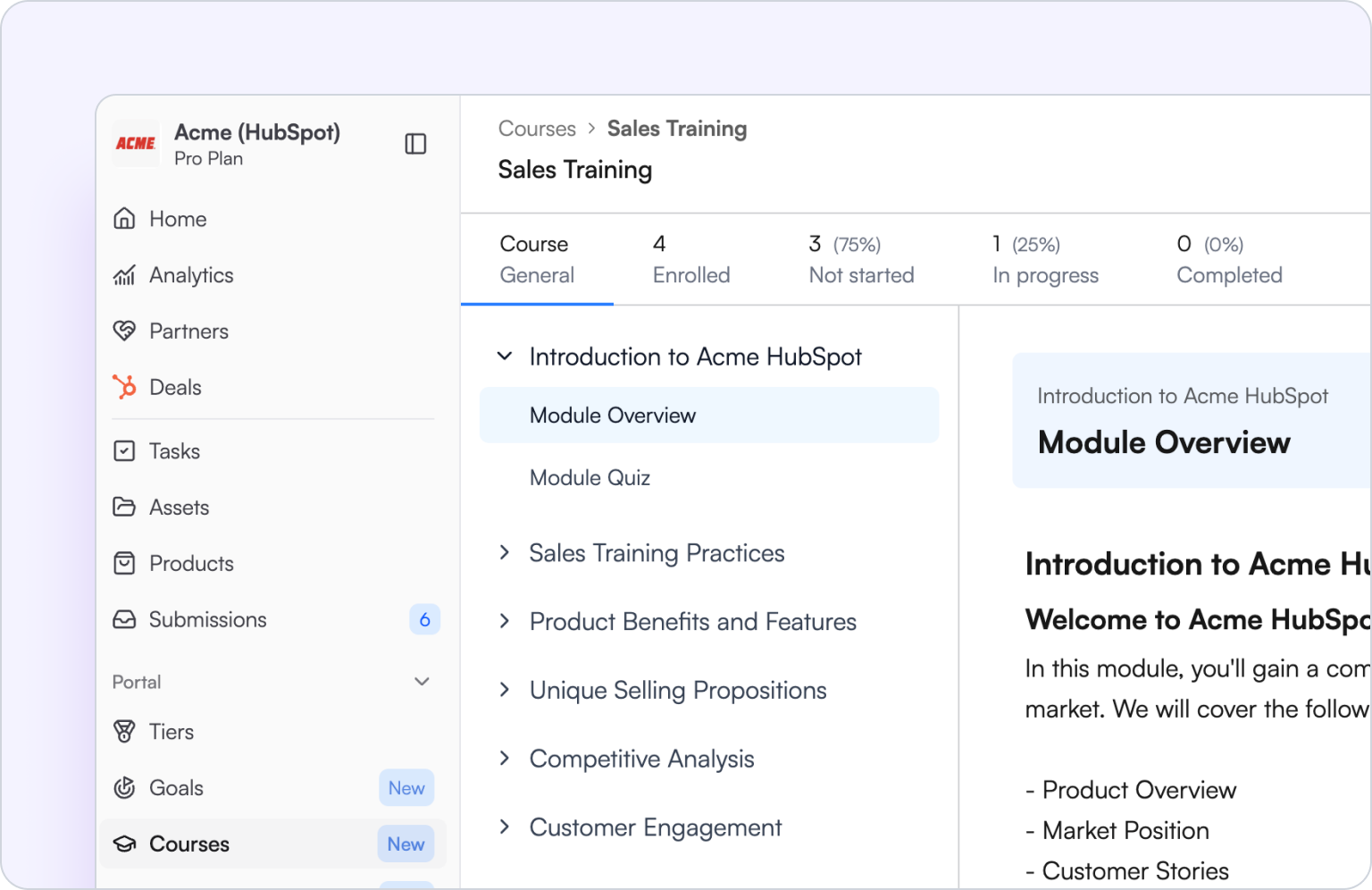
Task: Select the Analytics sidebar icon
Action: [125, 274]
